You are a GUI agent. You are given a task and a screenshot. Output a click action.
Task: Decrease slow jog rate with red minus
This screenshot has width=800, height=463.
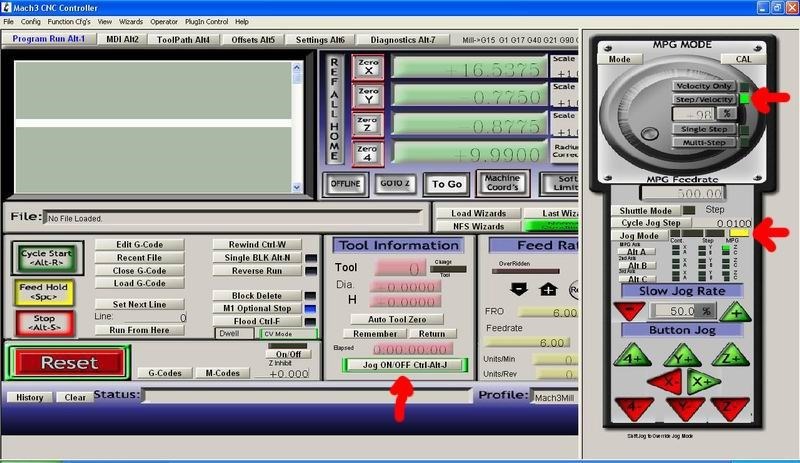click(x=629, y=311)
